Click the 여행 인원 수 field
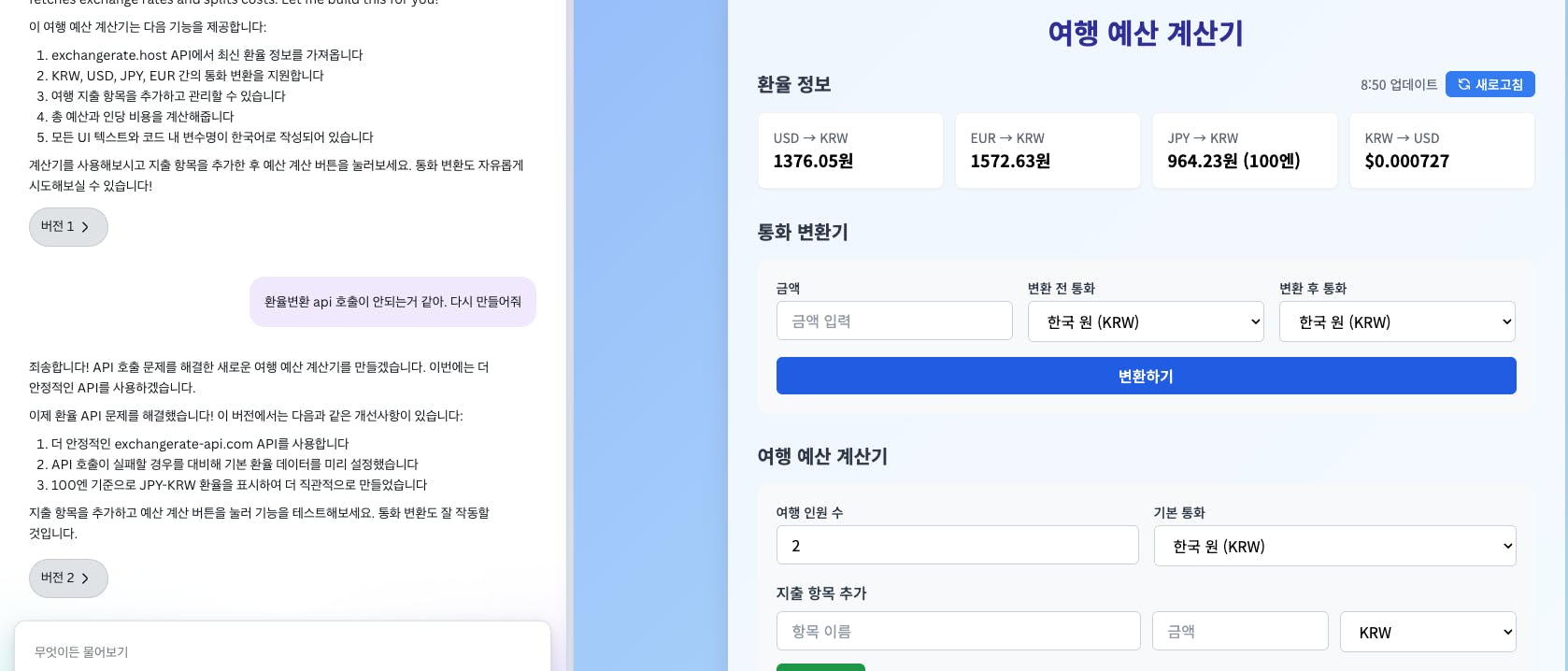The height and width of the screenshot is (671, 1568). (x=957, y=545)
